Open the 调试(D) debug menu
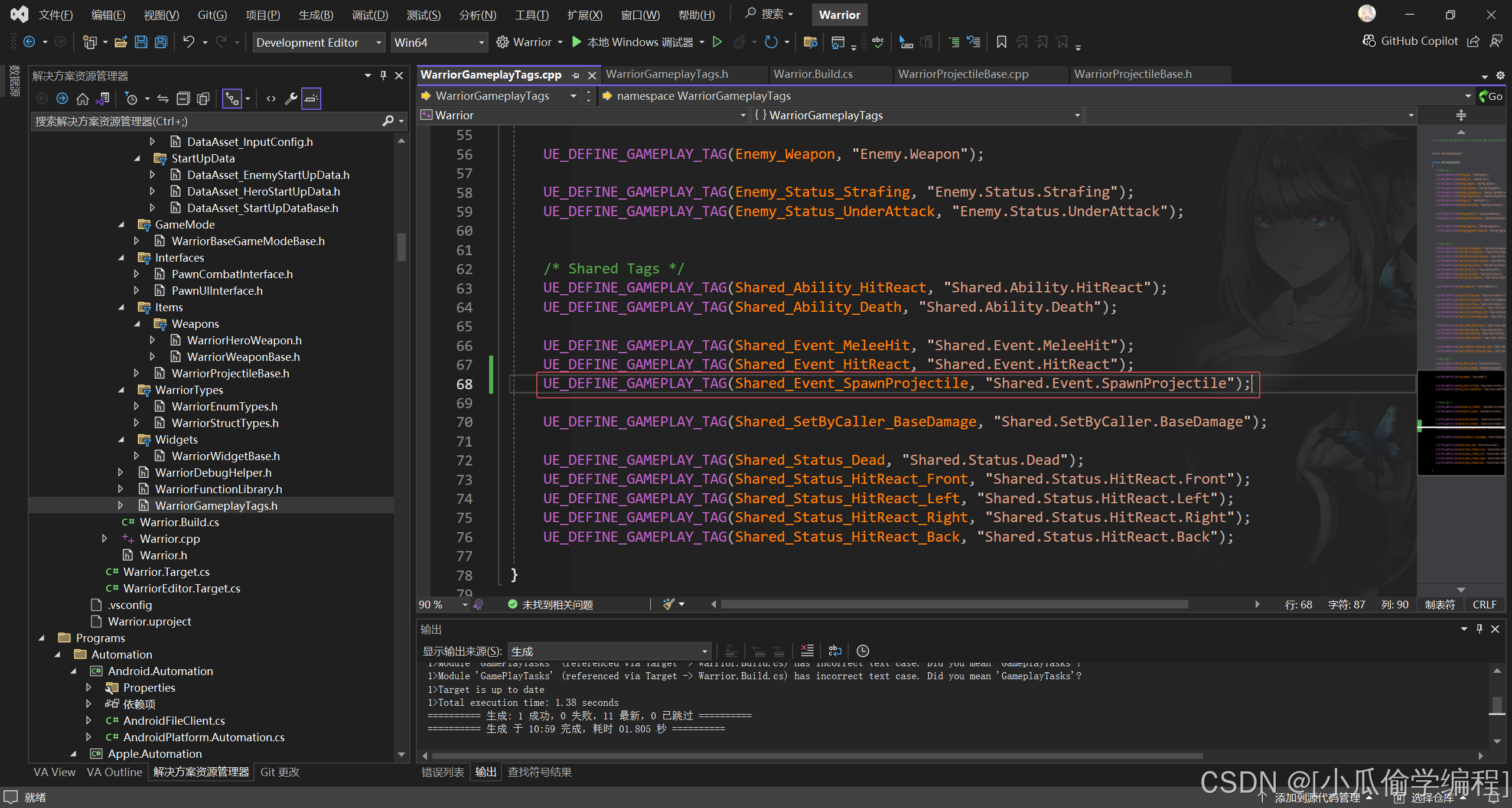This screenshot has width=1512, height=808. [370, 15]
